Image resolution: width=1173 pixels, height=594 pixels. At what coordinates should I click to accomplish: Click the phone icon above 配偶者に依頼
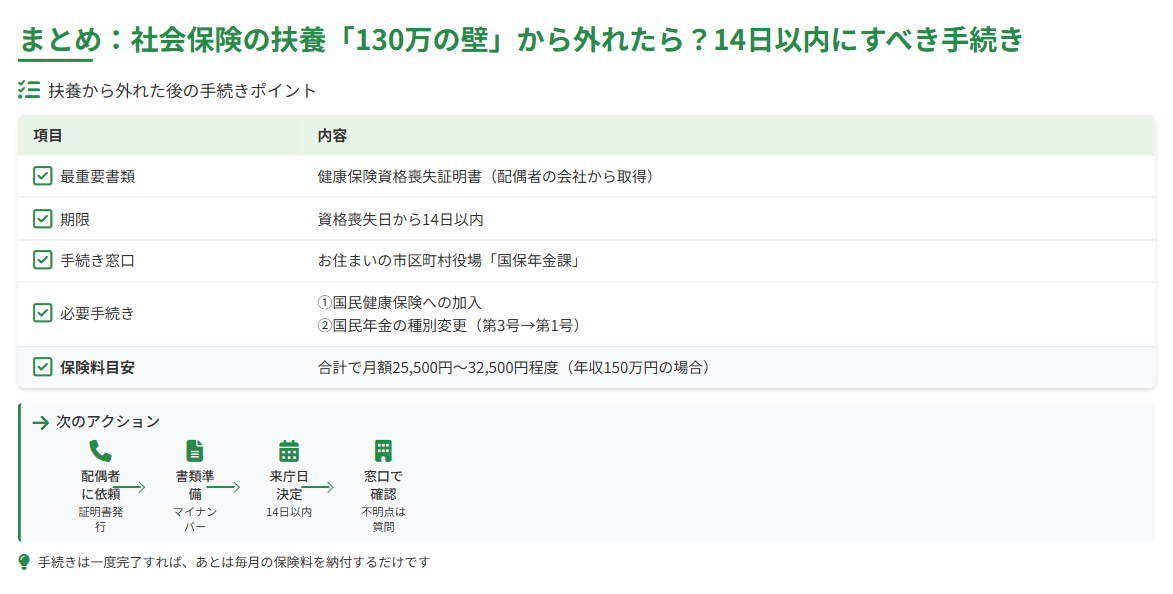(x=100, y=451)
